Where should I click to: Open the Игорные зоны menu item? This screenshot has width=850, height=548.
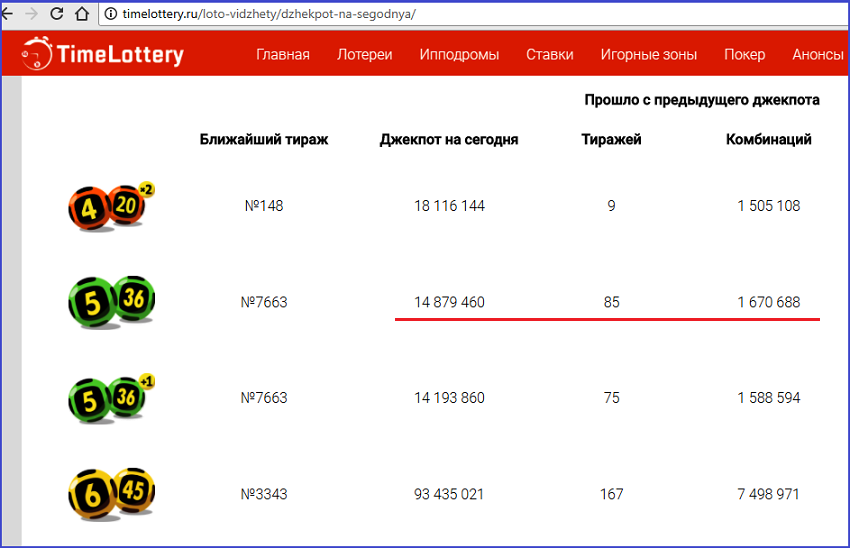point(649,55)
